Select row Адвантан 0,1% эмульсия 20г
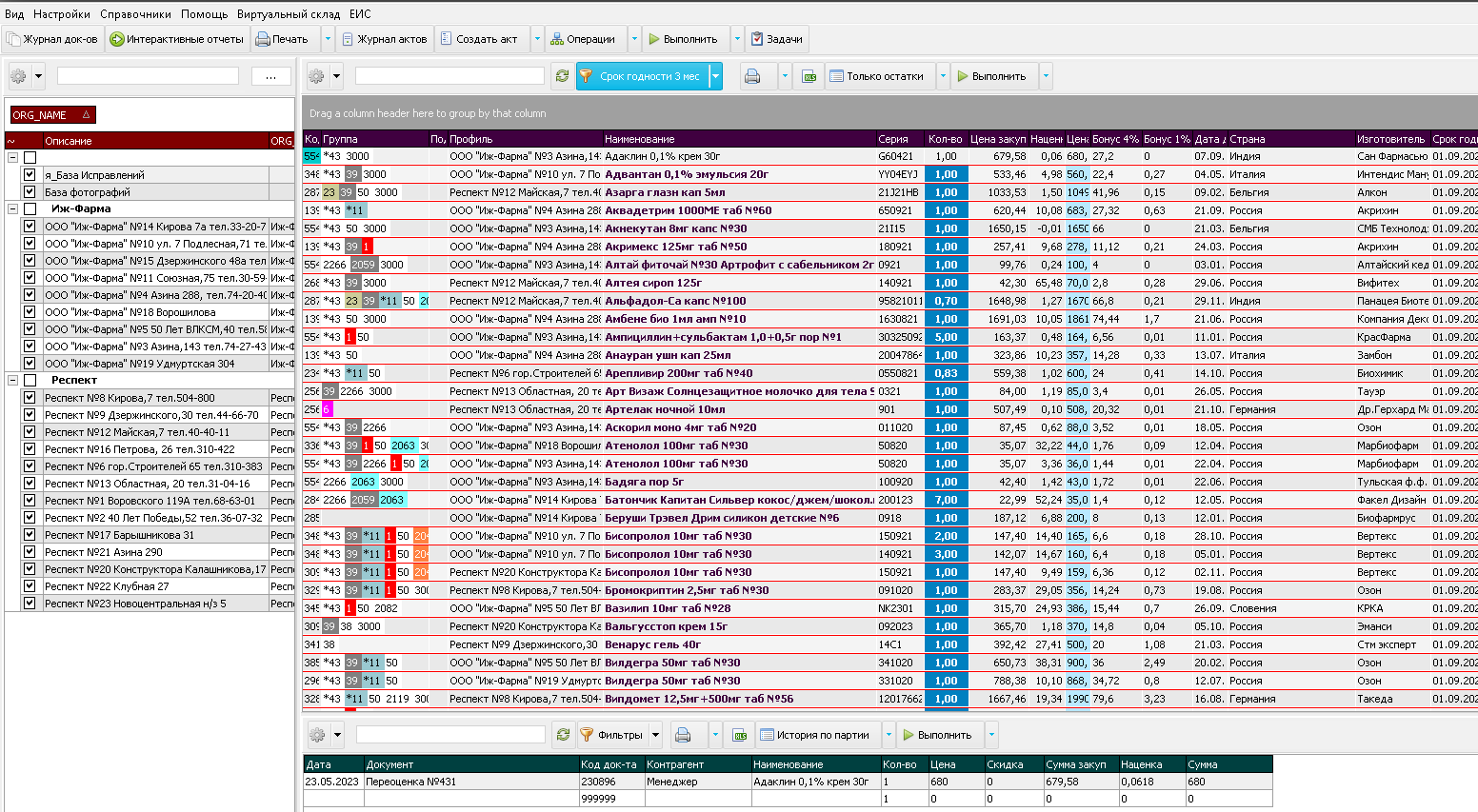The height and width of the screenshot is (812, 1478). [889, 174]
